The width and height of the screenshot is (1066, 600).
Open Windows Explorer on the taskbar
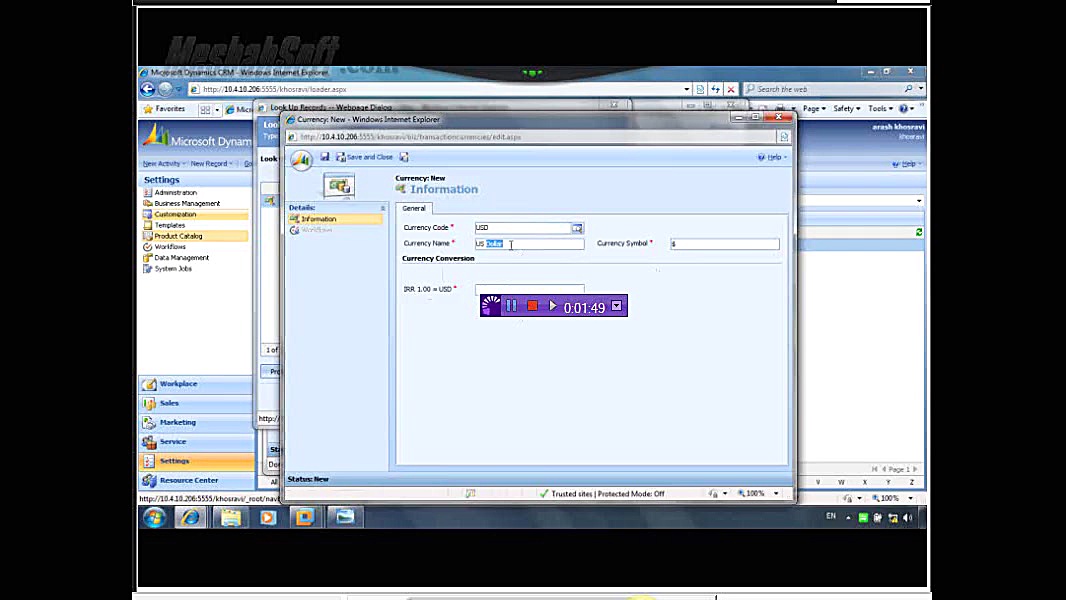[230, 518]
